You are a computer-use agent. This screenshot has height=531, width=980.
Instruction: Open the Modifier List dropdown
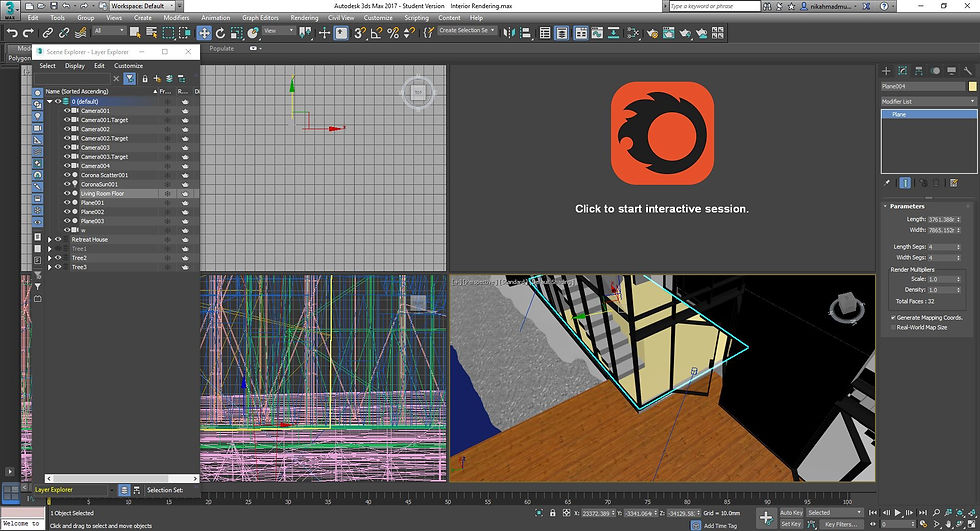[928, 101]
